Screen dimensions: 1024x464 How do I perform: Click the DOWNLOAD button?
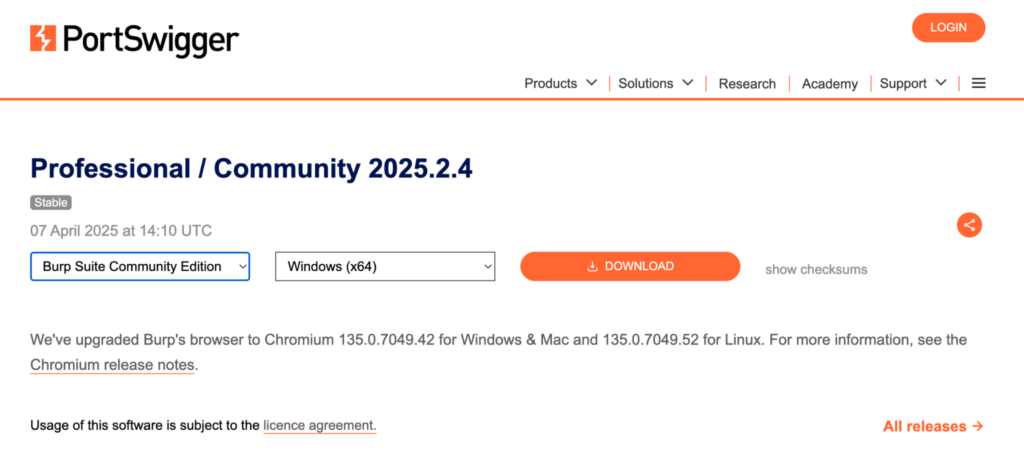point(630,267)
